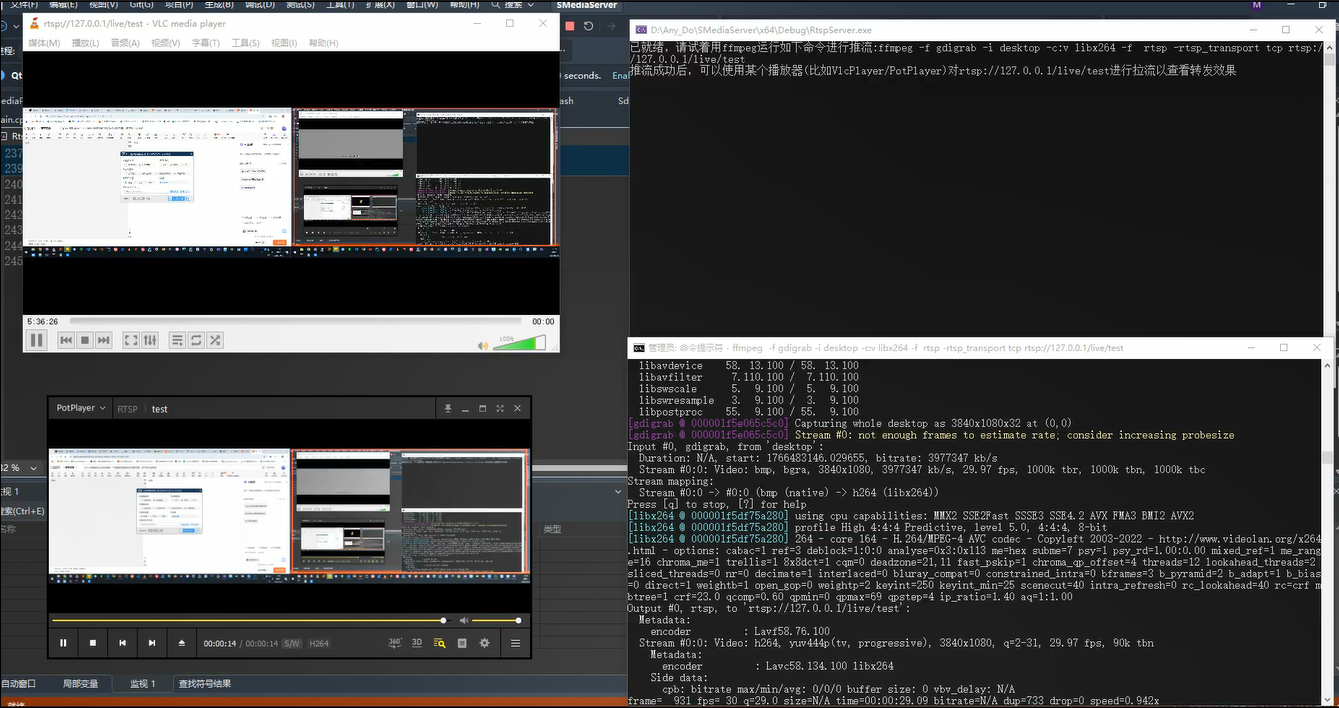Show the VLC playlist
Image resolution: width=1339 pixels, height=708 pixels.
click(x=177, y=340)
